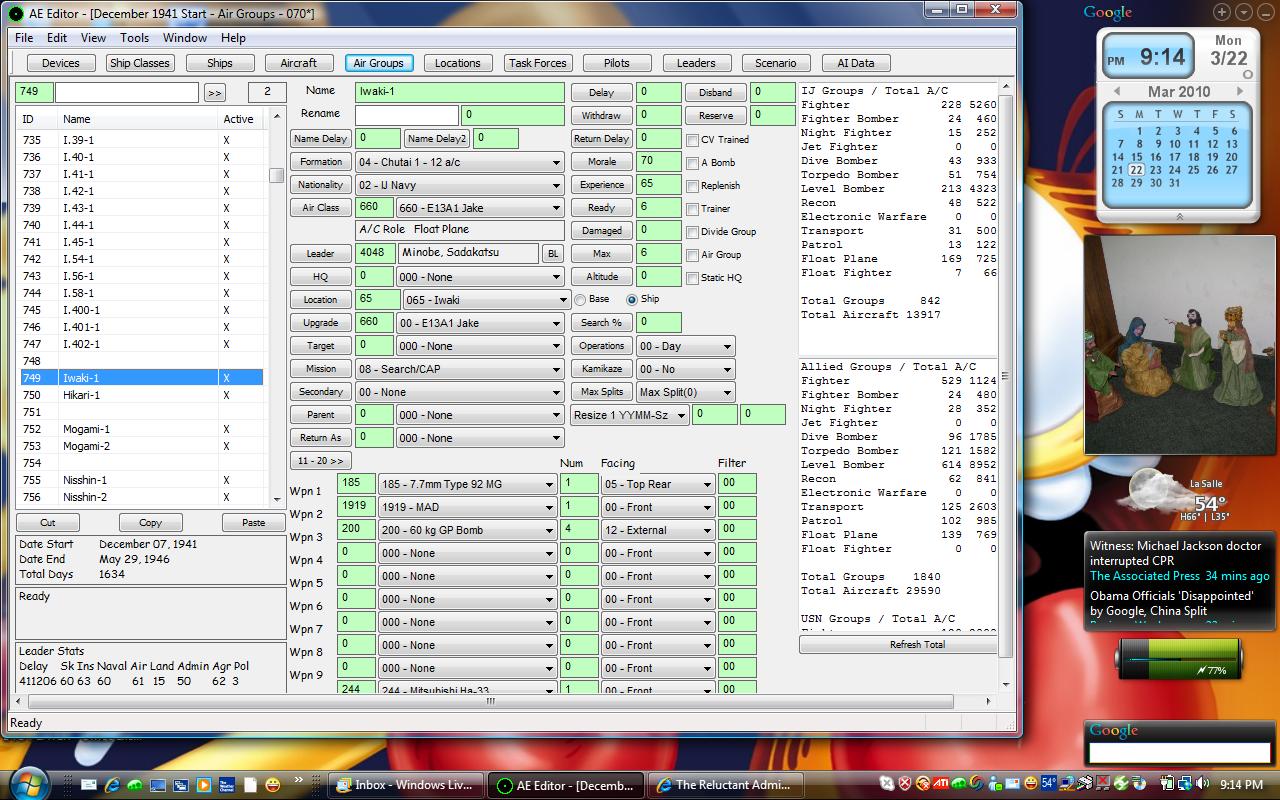Click the 11 - 20 >> weapons button
Image resolution: width=1280 pixels, height=800 pixels.
(x=320, y=461)
